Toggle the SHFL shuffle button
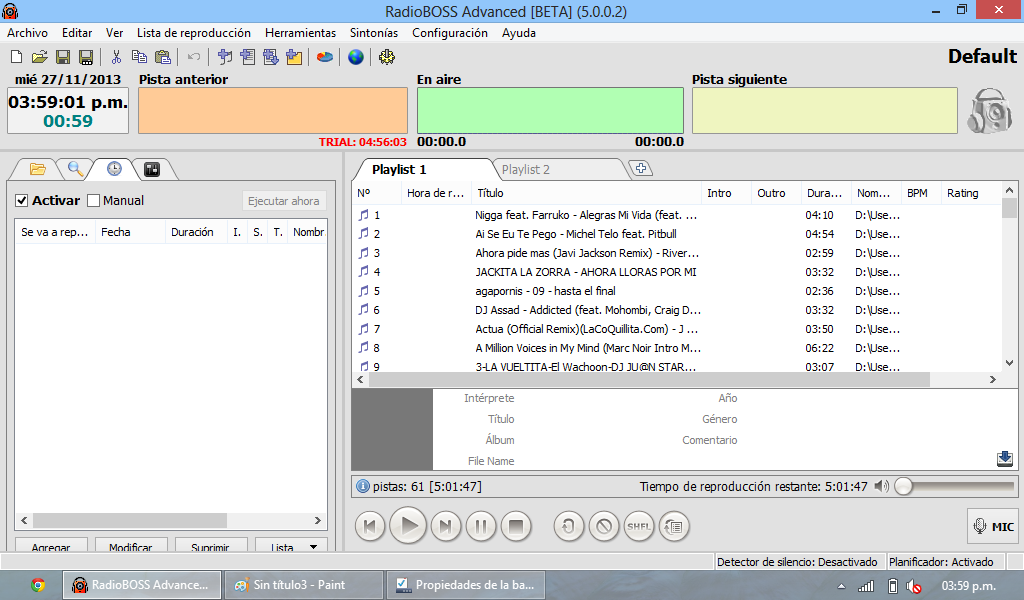This screenshot has height=600, width=1024. pyautogui.click(x=639, y=526)
